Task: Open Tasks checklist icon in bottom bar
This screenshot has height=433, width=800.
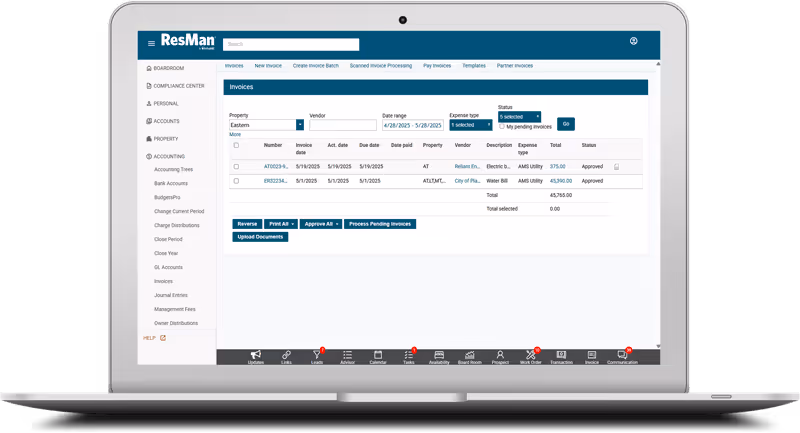Action: coord(409,356)
